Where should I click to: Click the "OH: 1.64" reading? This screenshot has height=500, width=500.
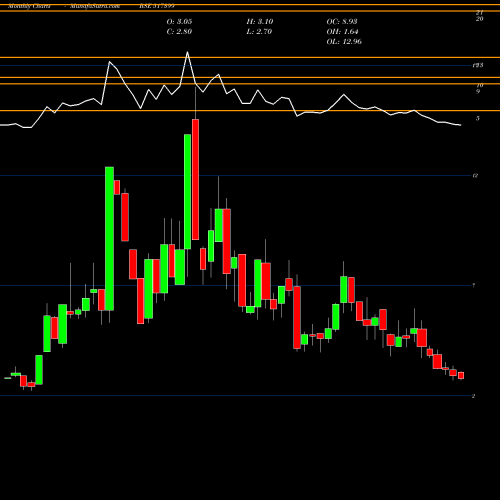pos(342,32)
